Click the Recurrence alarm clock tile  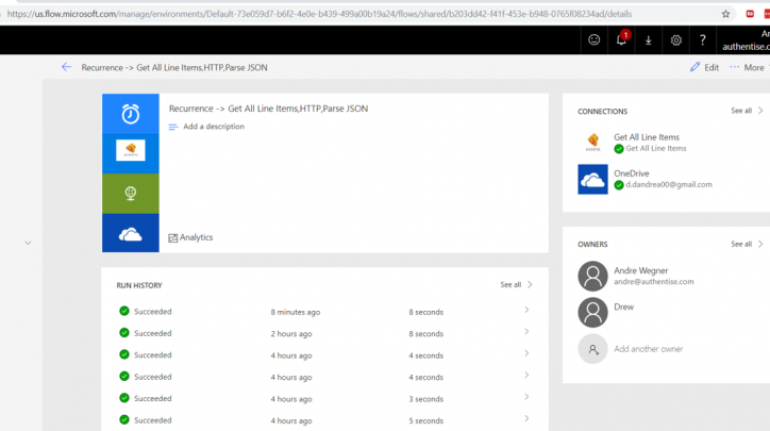(131, 114)
